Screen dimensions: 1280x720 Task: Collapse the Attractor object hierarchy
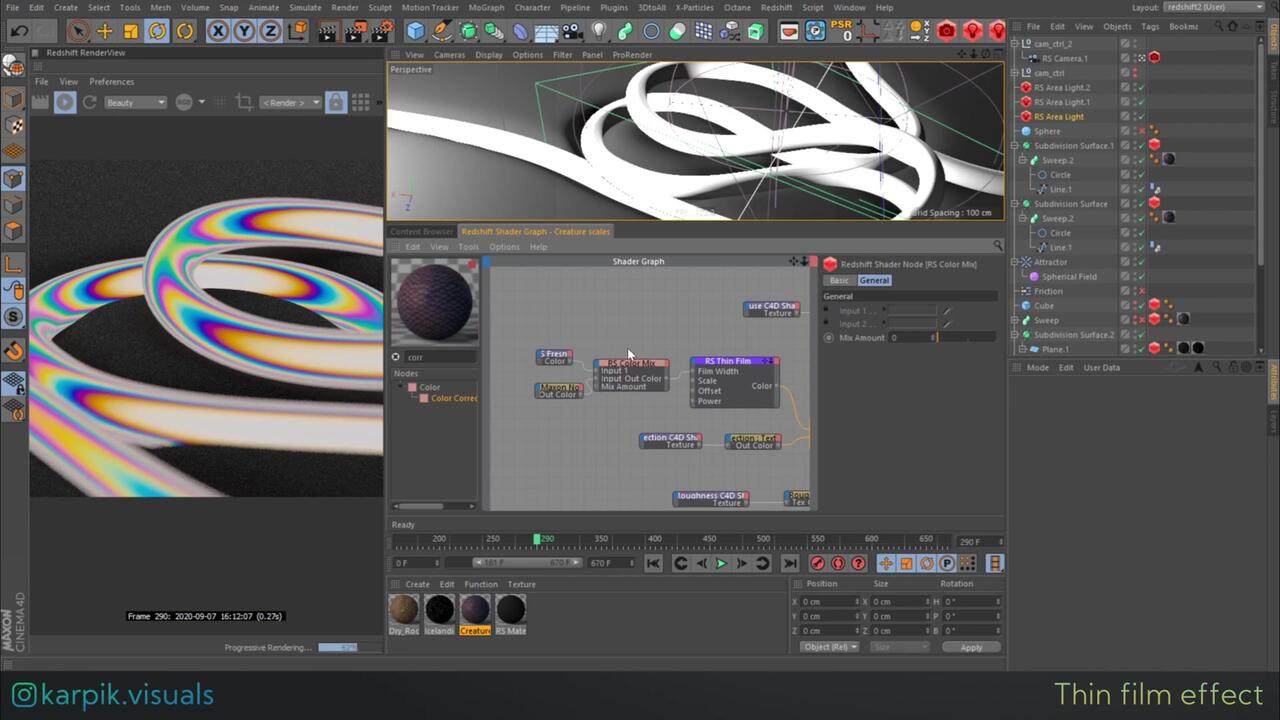pos(1014,262)
